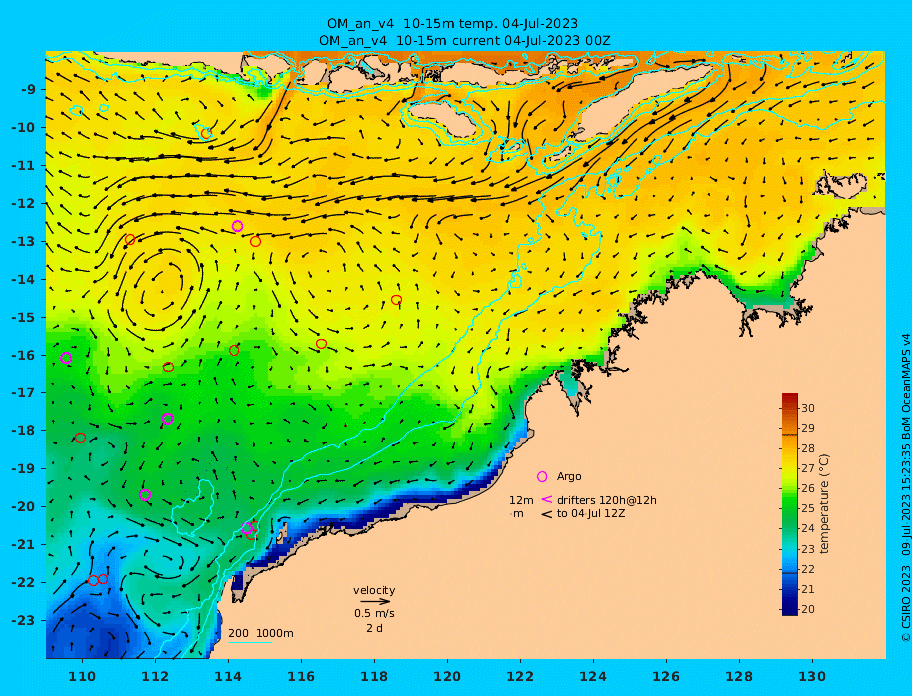Click latitude axis label '-23'
Viewport: 912px width, 696px height.
(24, 620)
